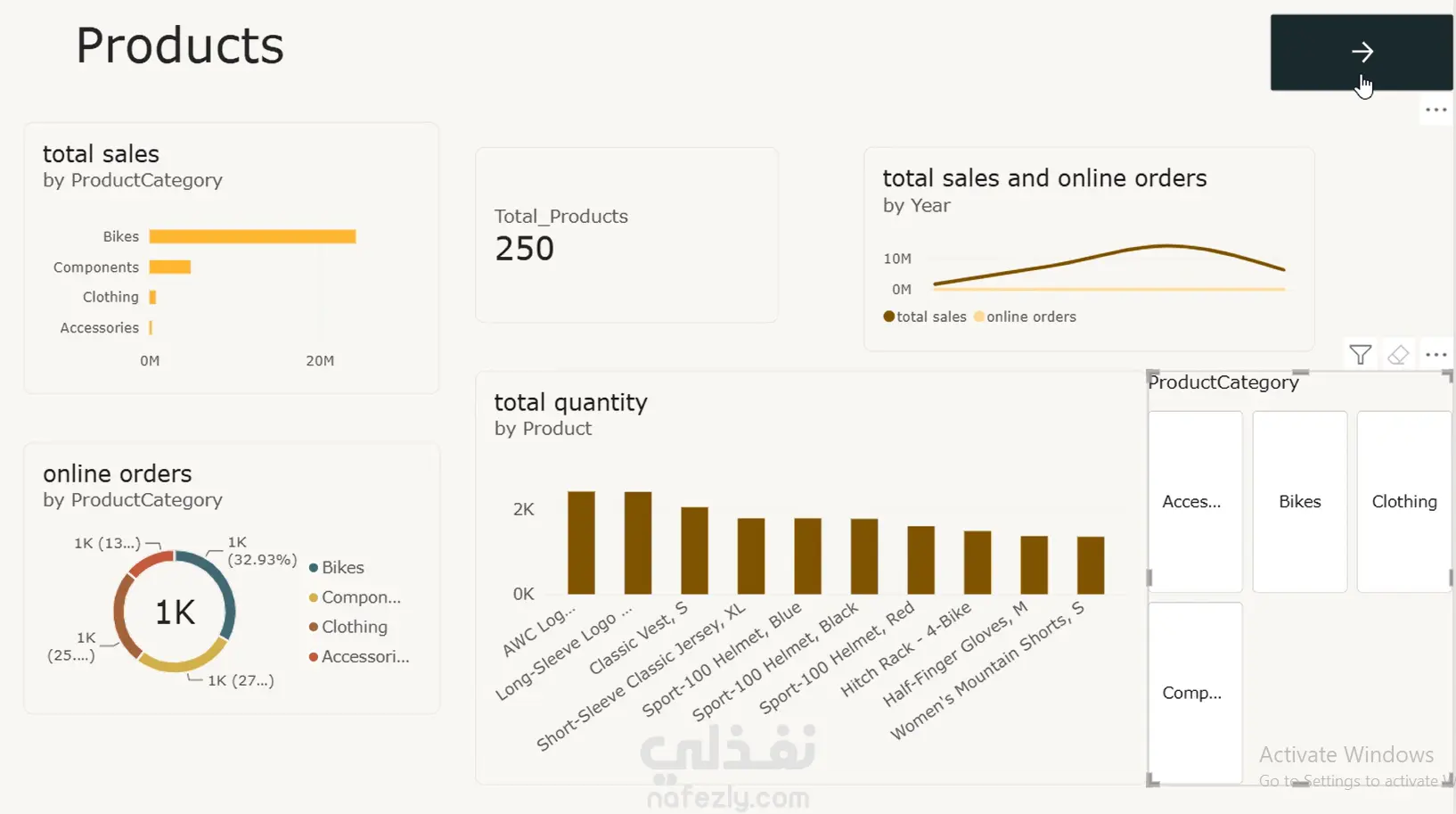This screenshot has width=1456, height=814.
Task: Toggle the Comp... slicer tile
Action: click(1195, 693)
